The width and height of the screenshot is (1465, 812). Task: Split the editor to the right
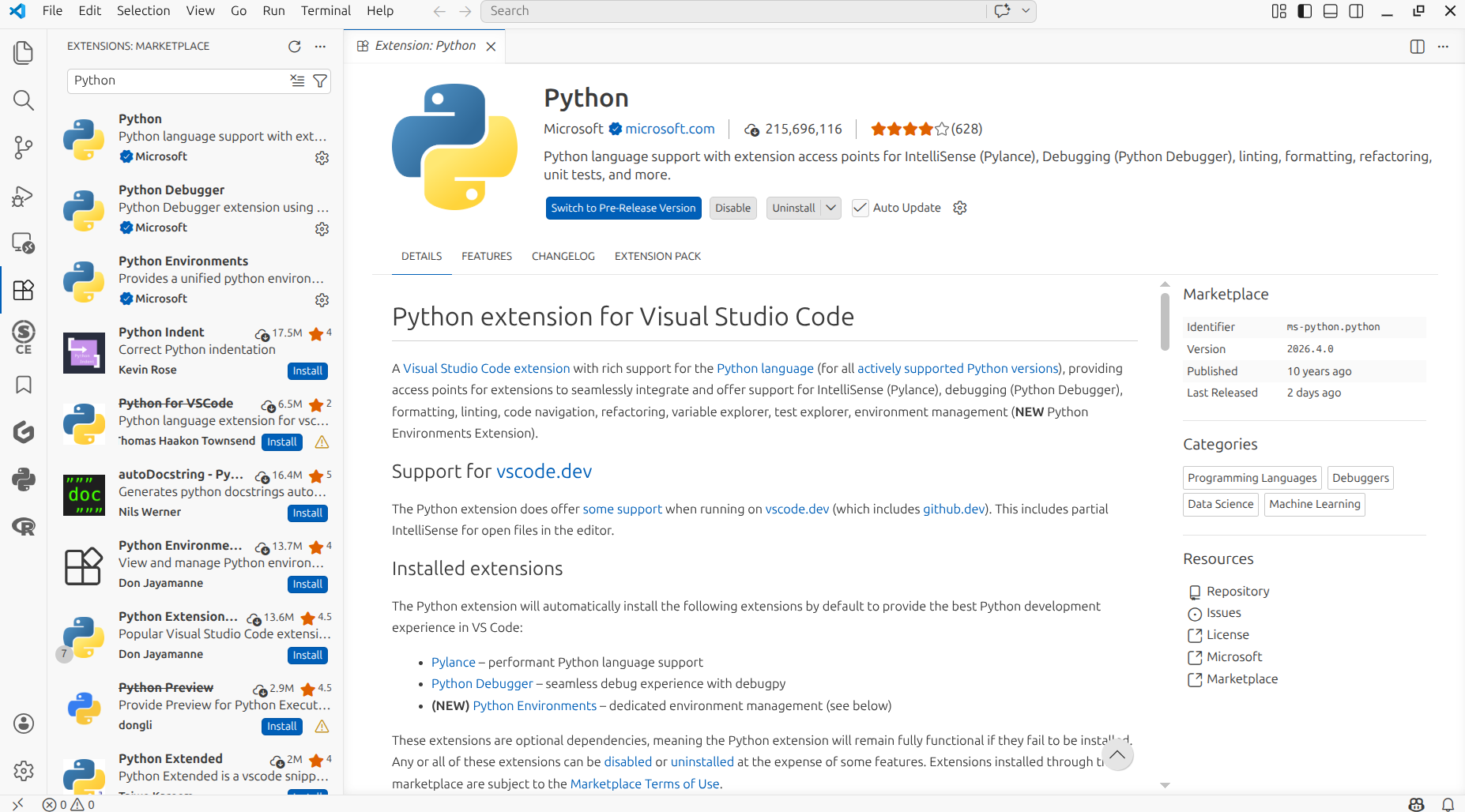click(x=1418, y=47)
